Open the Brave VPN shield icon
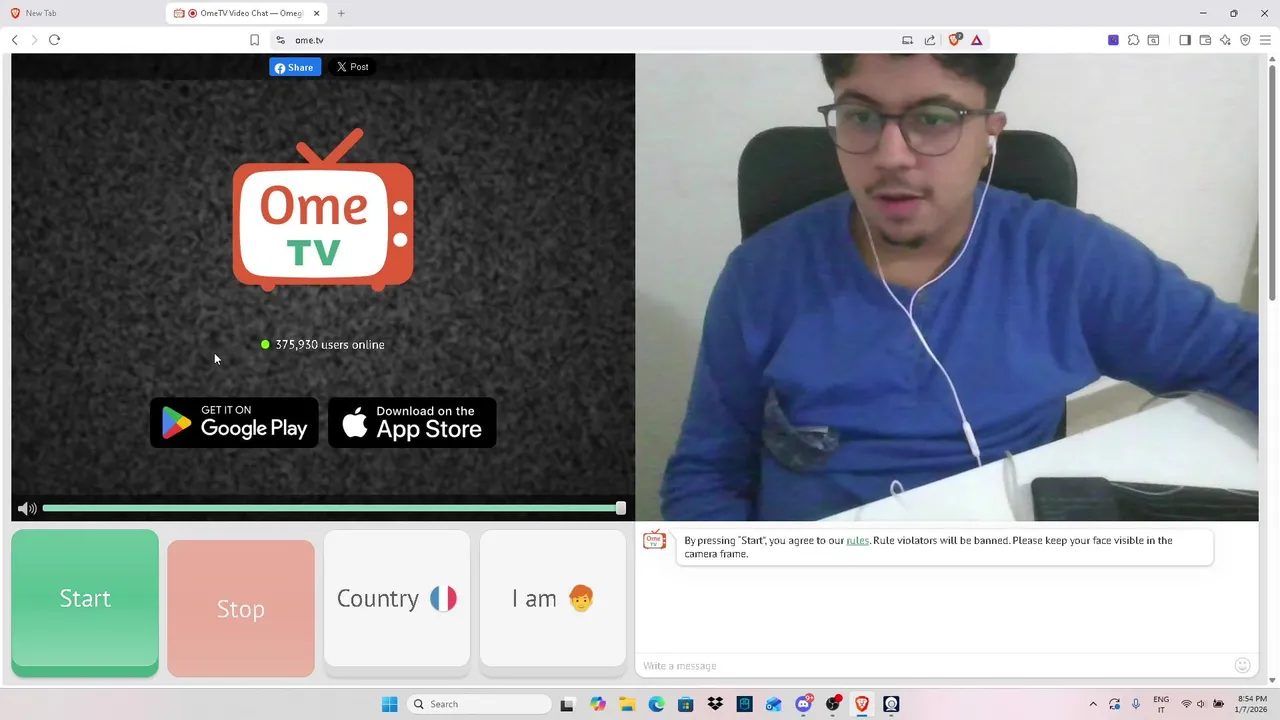The width and height of the screenshot is (1280, 720). click(x=1245, y=40)
